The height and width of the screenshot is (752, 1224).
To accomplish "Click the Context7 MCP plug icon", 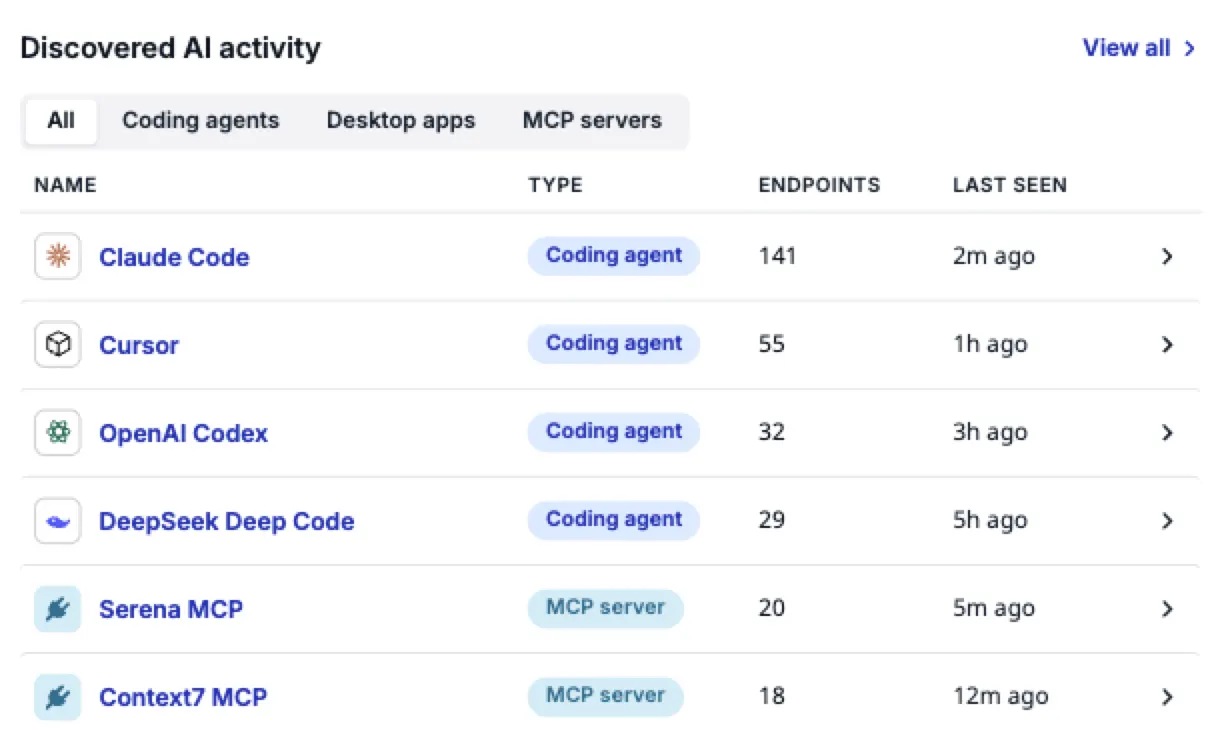I will point(58,697).
